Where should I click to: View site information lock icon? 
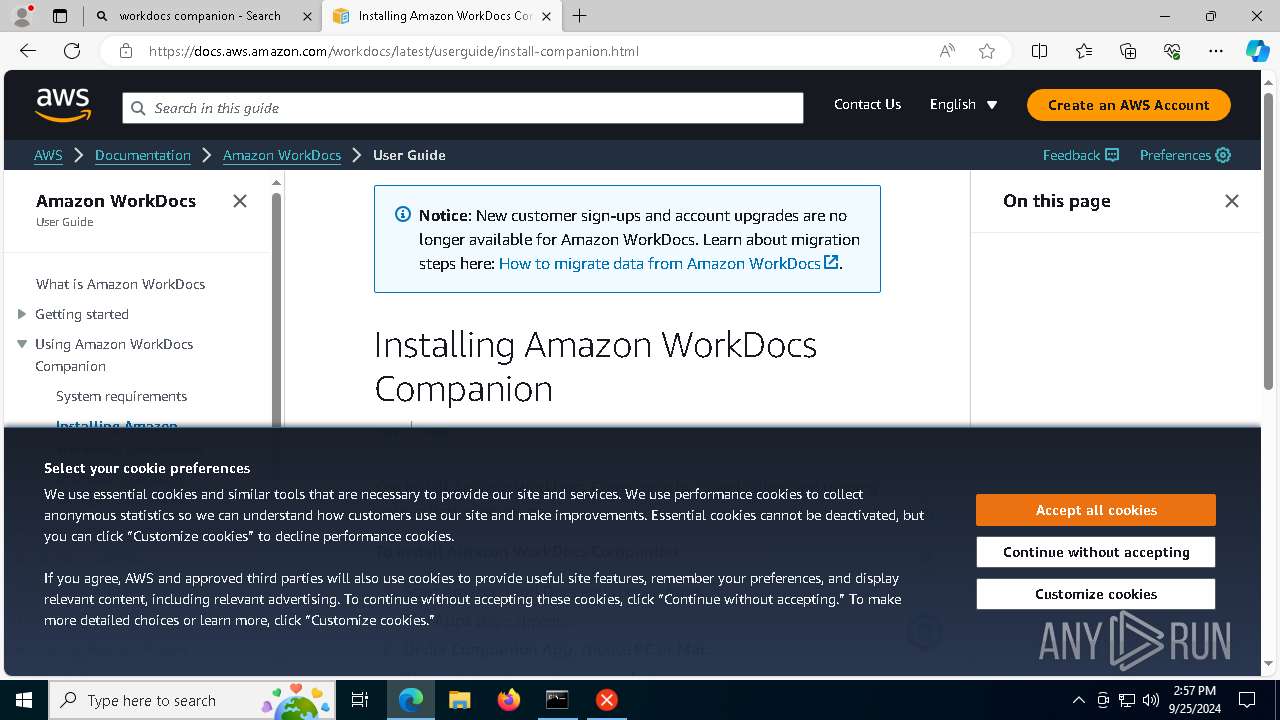(x=125, y=51)
